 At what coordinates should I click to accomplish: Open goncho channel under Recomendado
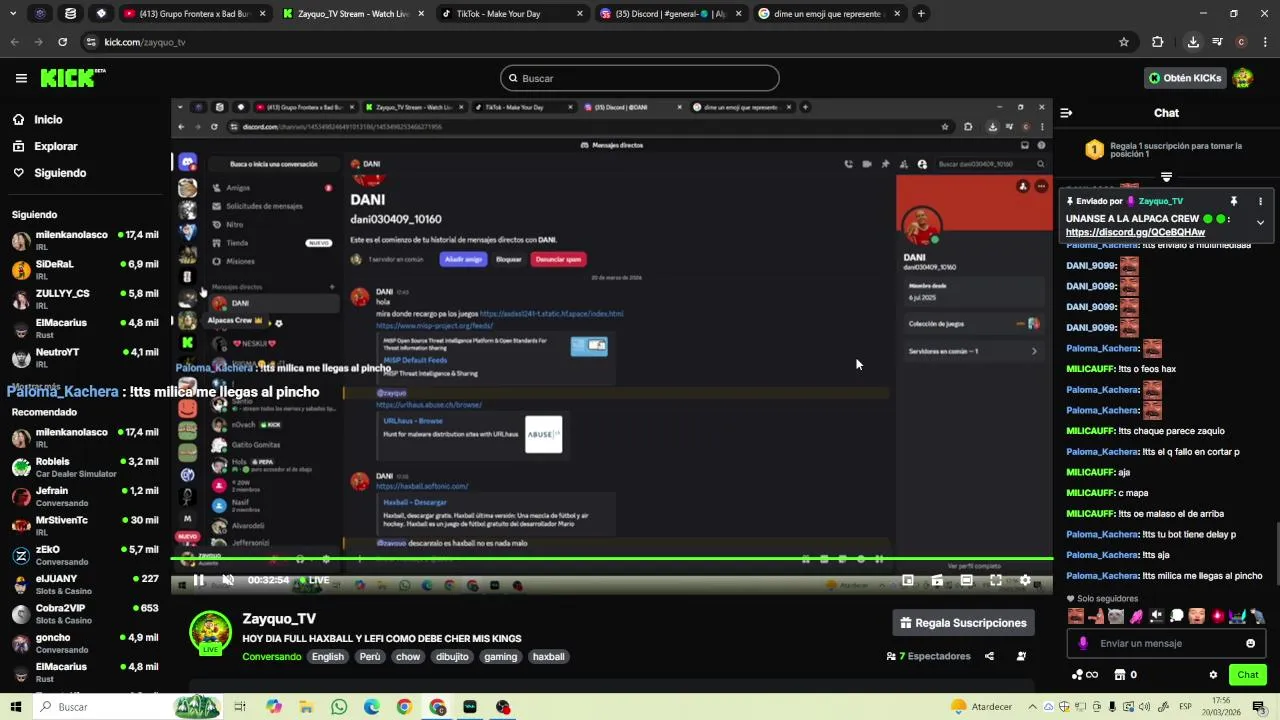(x=85, y=643)
